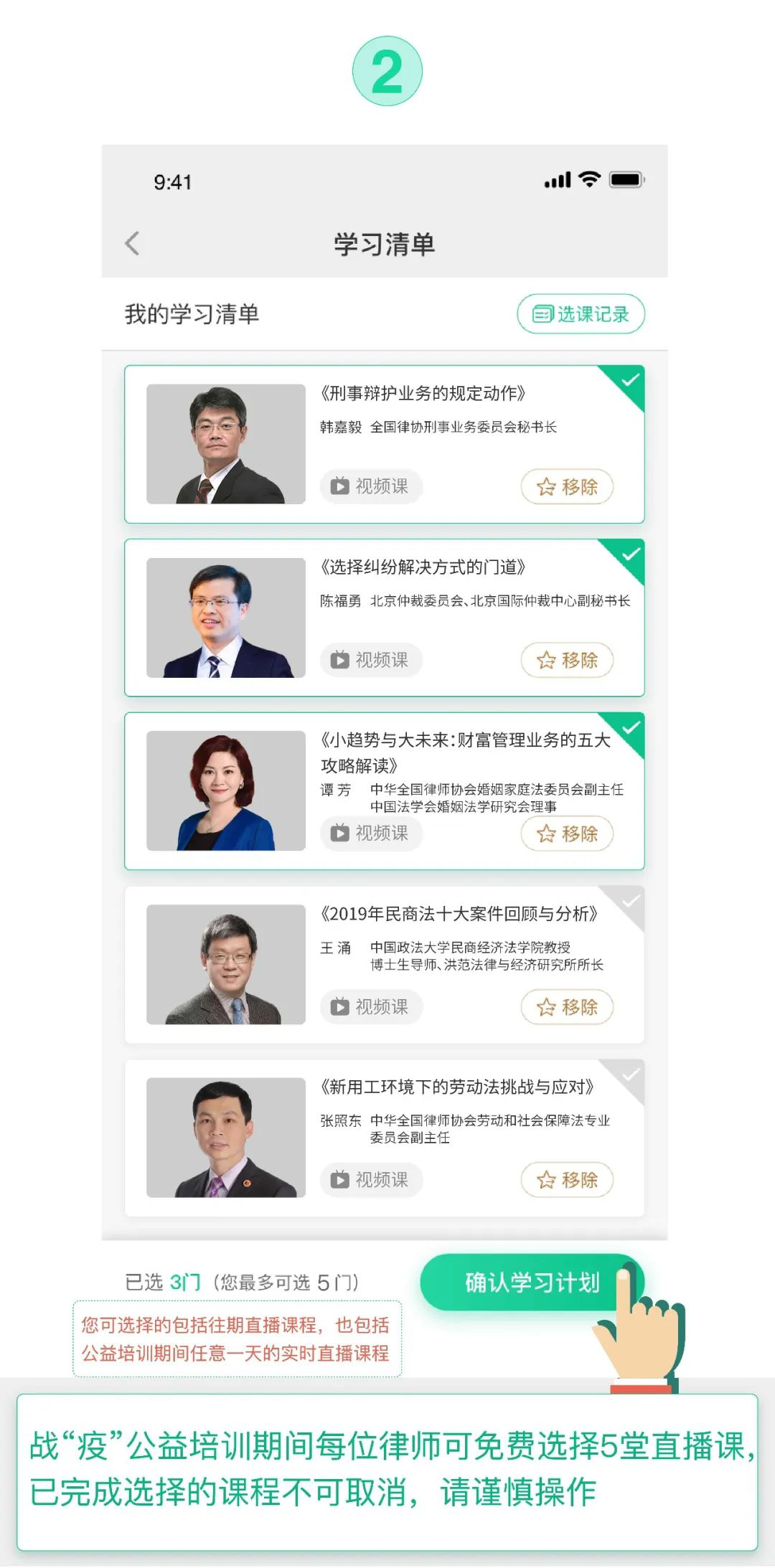
Task: Click 移除 star button on 张照东's course
Action: click(x=567, y=1180)
